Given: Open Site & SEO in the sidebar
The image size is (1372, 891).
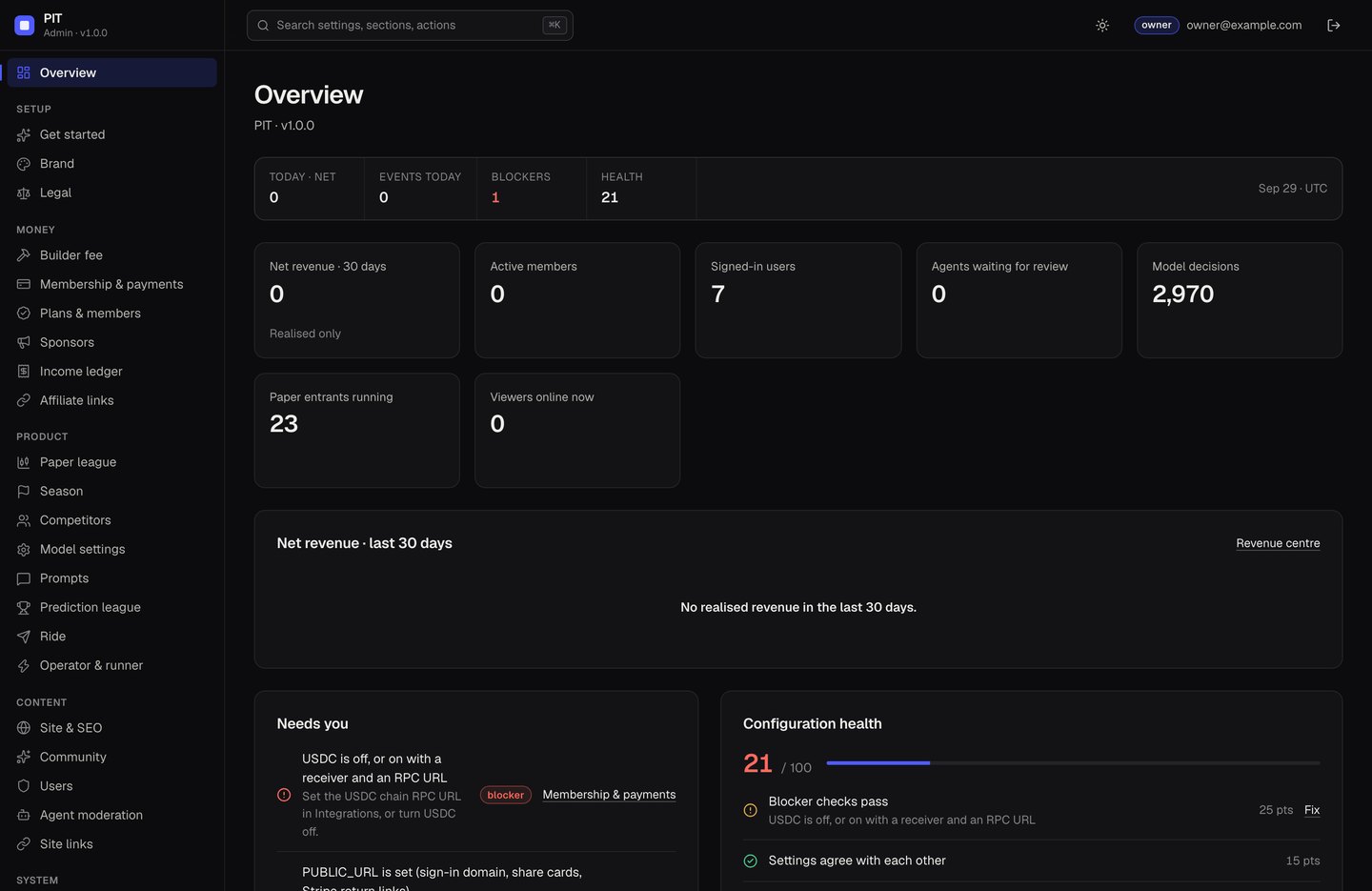Looking at the screenshot, I should (x=112, y=728).
